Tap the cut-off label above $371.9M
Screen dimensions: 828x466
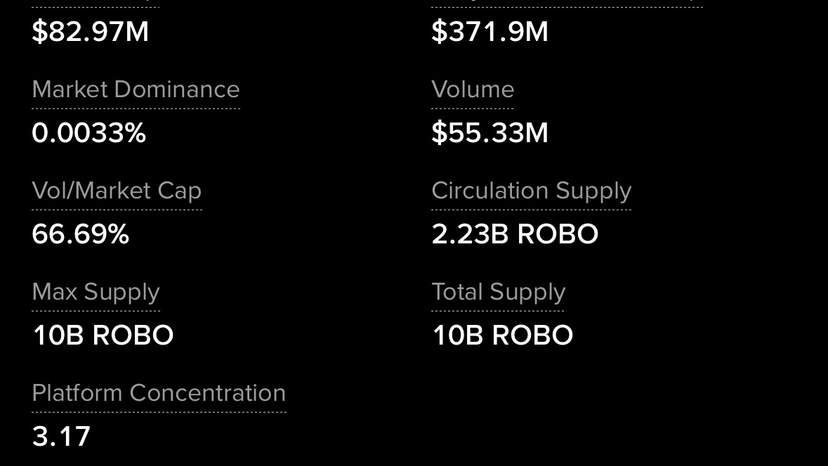(x=566, y=5)
